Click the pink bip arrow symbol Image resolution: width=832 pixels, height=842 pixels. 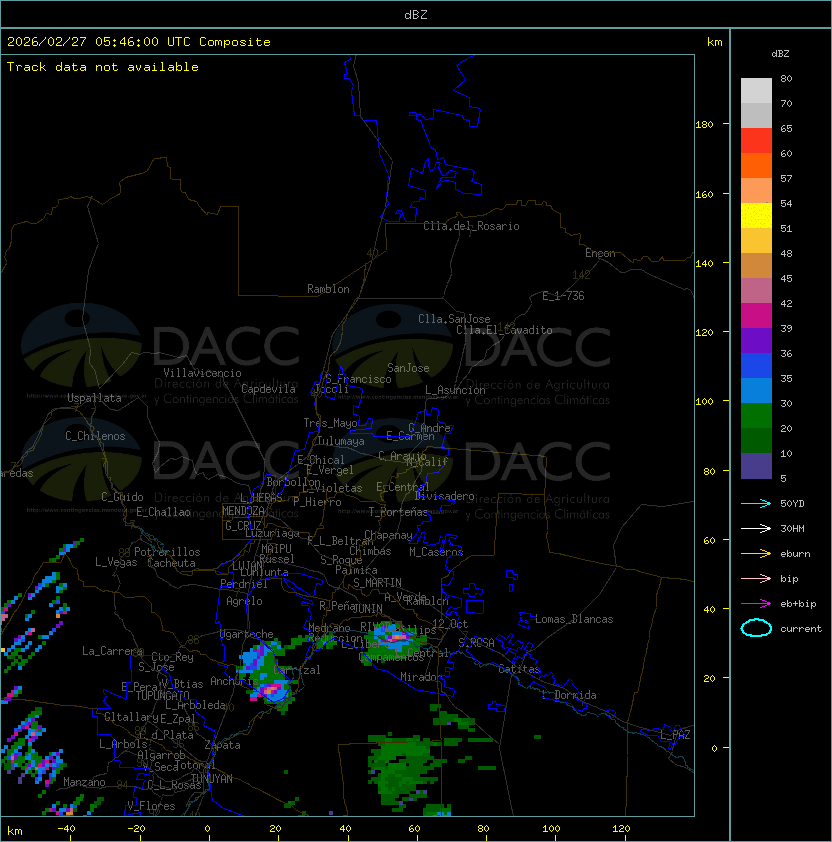click(x=756, y=579)
